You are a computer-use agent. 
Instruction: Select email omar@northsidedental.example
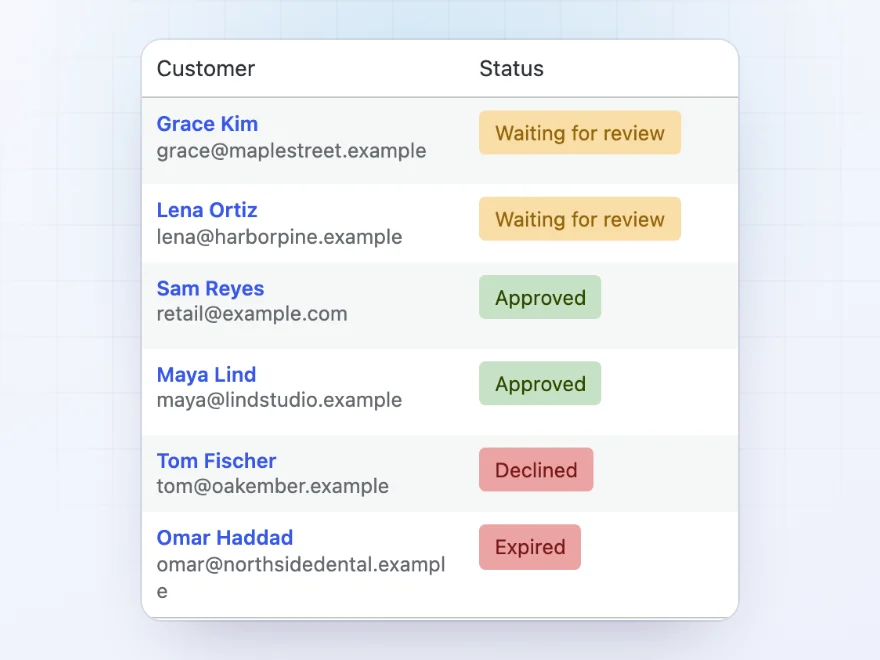(x=301, y=578)
